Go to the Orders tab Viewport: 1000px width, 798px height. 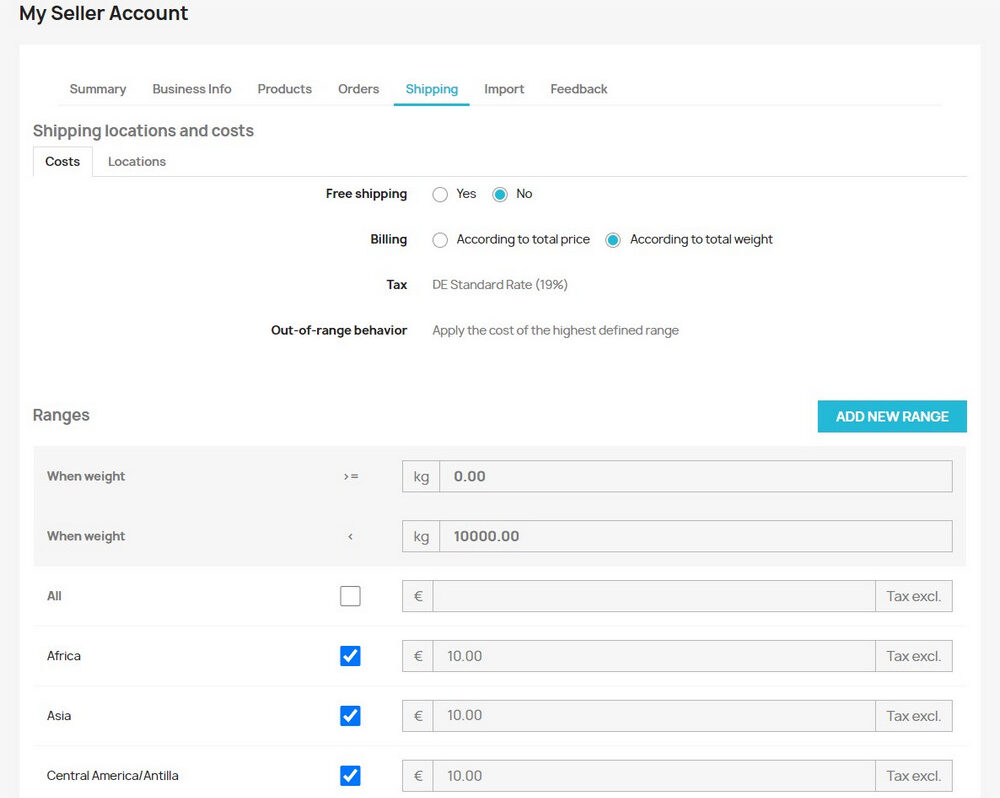[358, 89]
